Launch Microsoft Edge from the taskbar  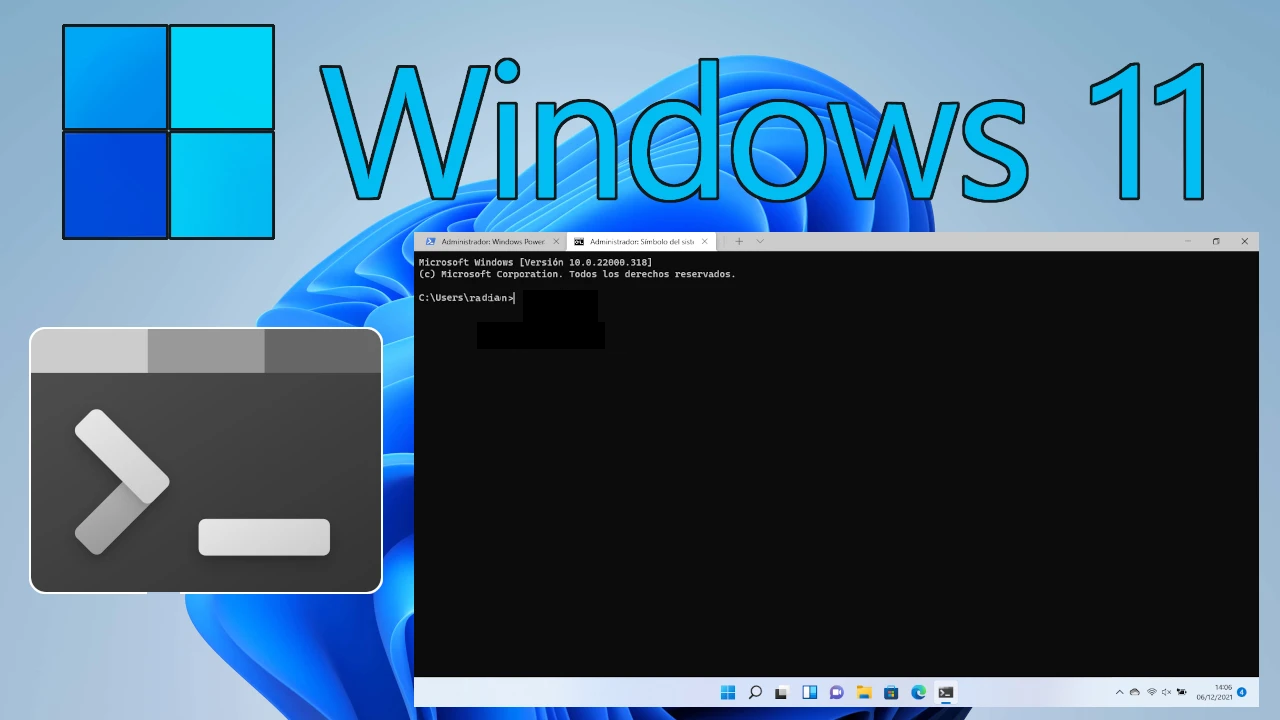pyautogui.click(x=918, y=692)
